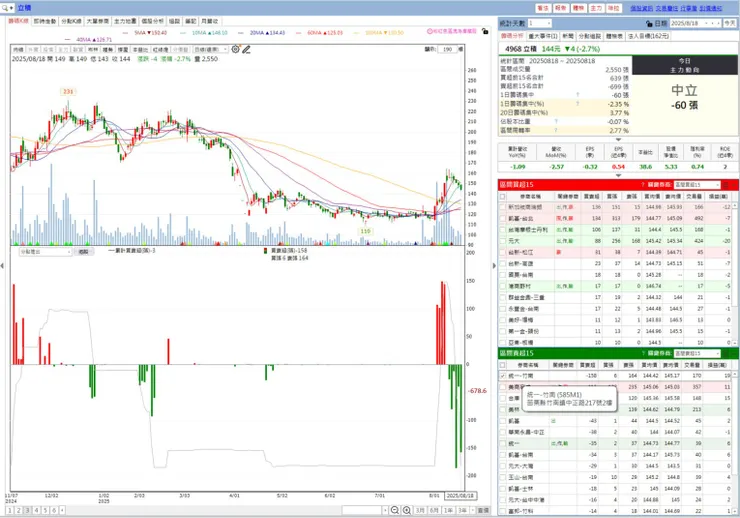740x518 pixels.
Task: Tick the checkbox for 台新-松江 row
Action: [503, 252]
